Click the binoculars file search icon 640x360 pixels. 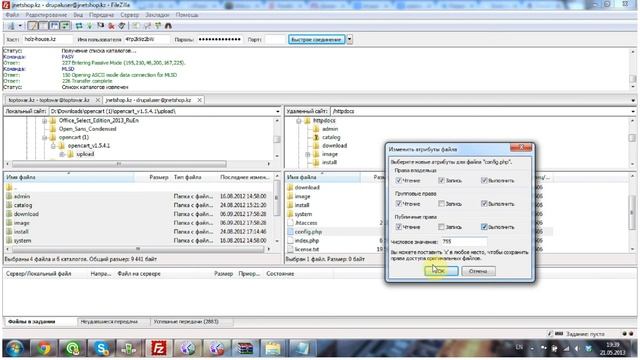tap(168, 26)
